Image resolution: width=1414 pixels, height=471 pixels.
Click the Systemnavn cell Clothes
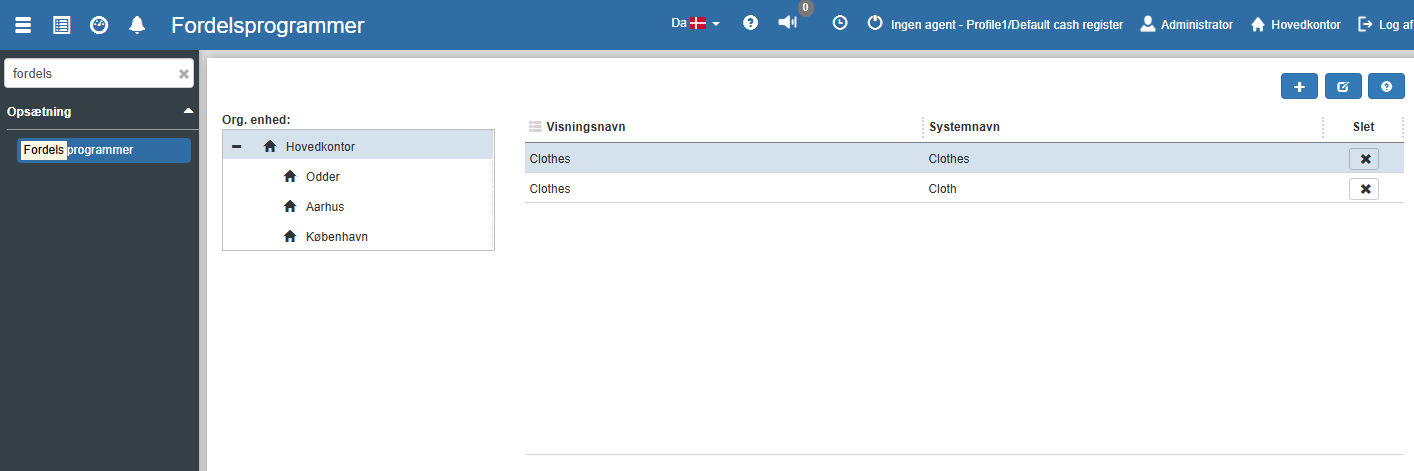(949, 158)
